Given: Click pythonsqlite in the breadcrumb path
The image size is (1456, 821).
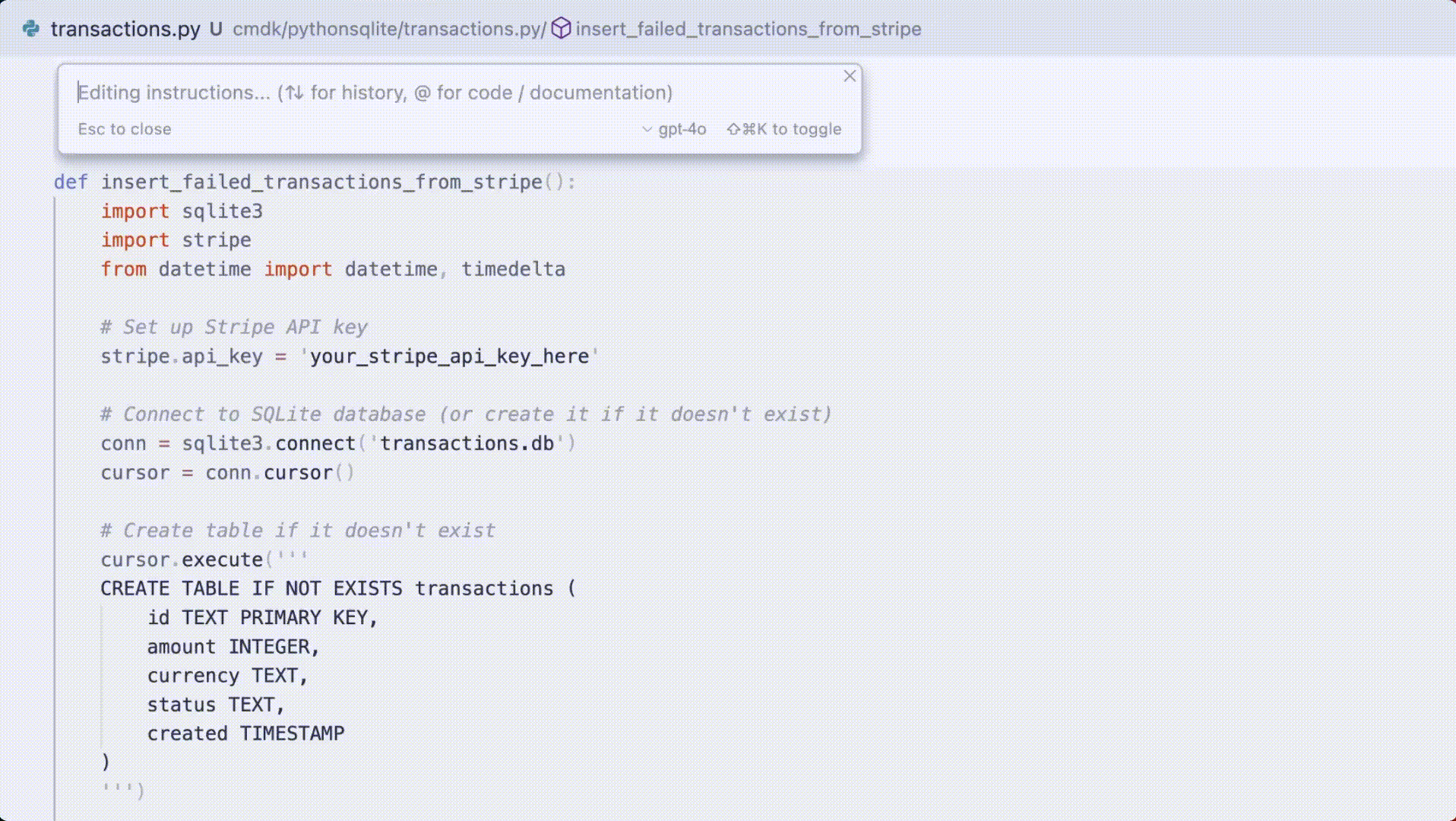Looking at the screenshot, I should pyautogui.click(x=337, y=30).
